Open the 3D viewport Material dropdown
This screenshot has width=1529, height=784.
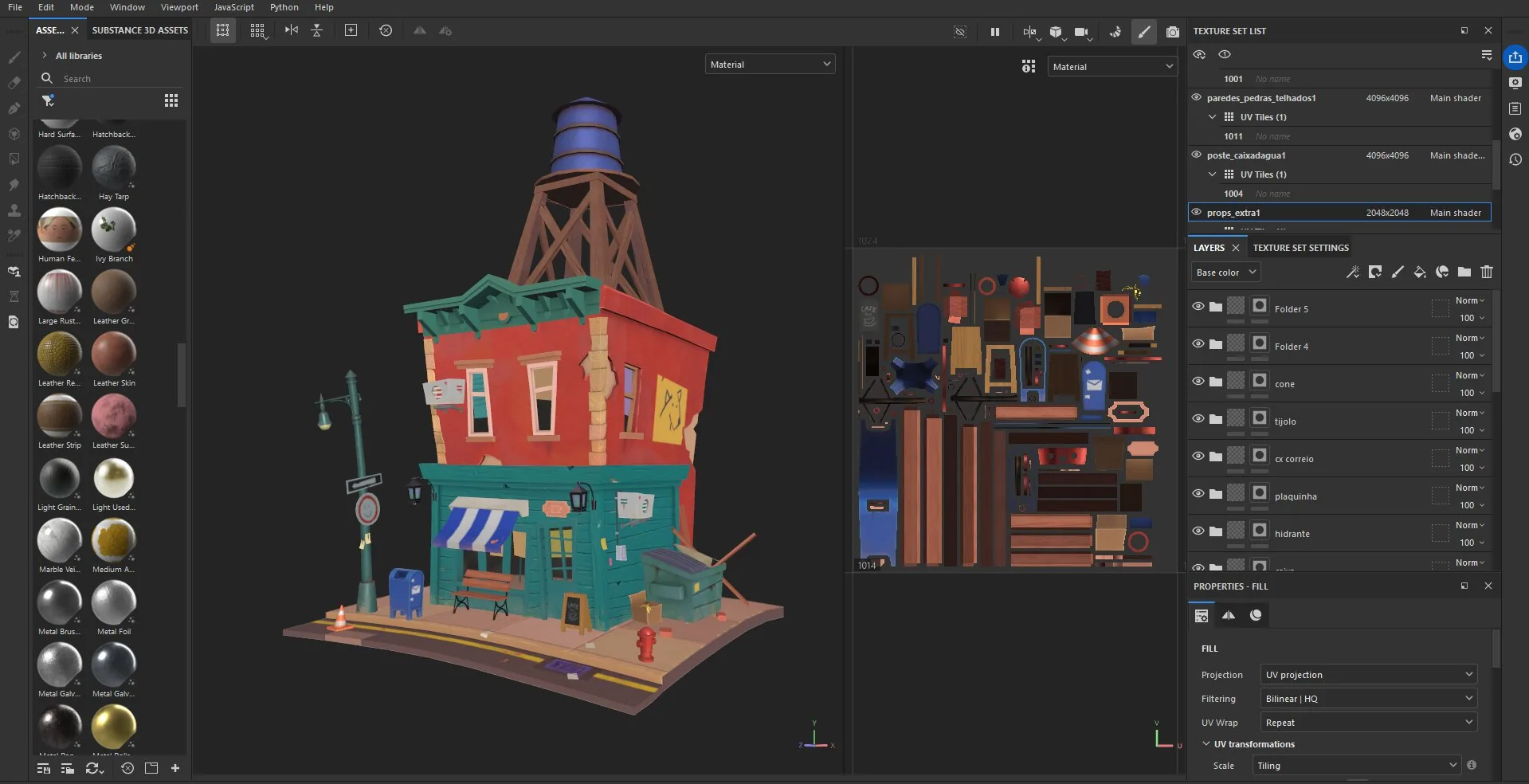770,64
